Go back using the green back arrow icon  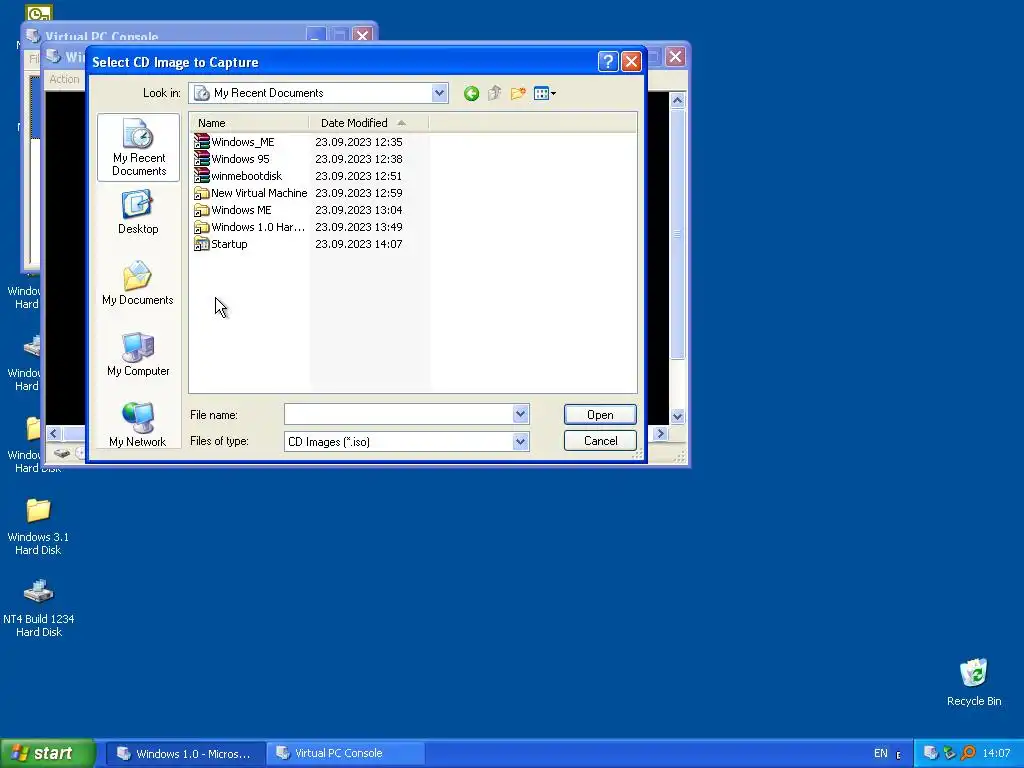pos(471,93)
